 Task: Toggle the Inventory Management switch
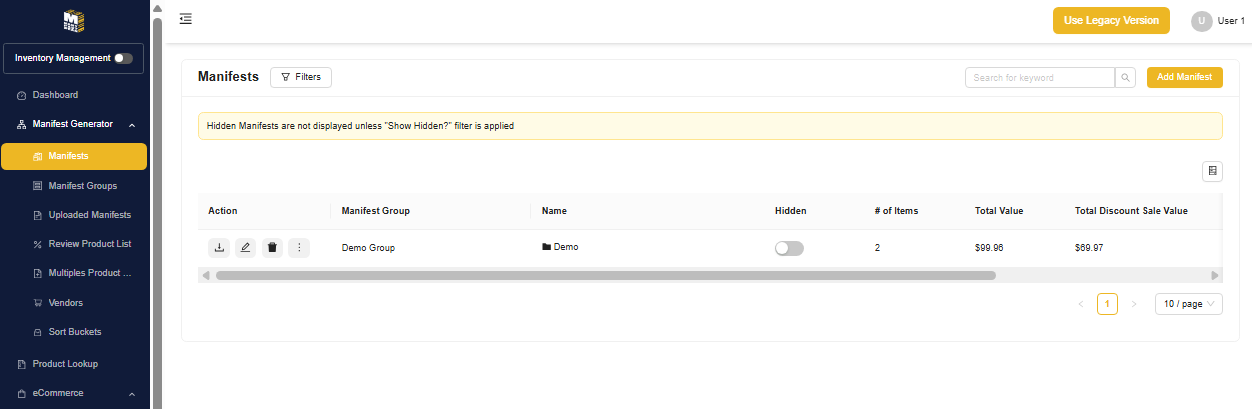tap(123, 58)
